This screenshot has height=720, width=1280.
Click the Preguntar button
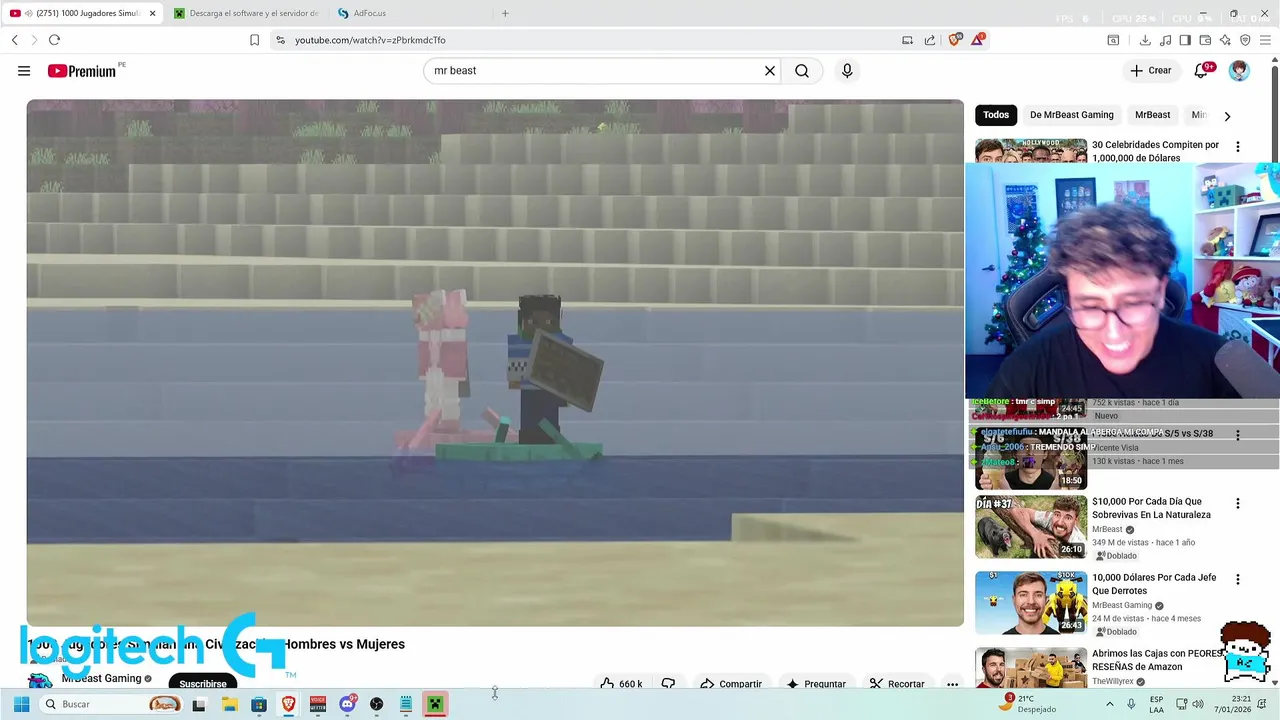click(816, 684)
